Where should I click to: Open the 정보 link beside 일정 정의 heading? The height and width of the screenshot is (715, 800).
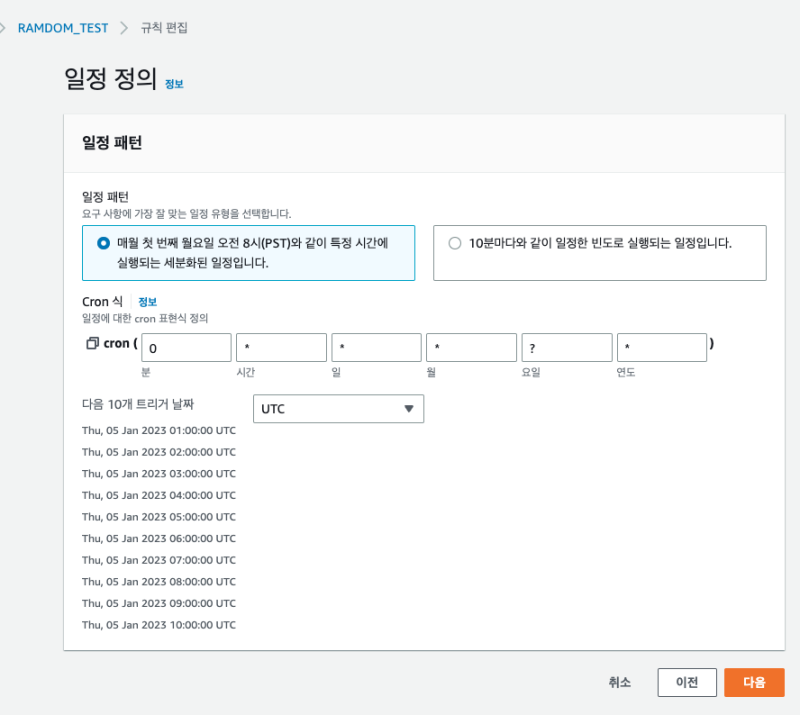(174, 84)
